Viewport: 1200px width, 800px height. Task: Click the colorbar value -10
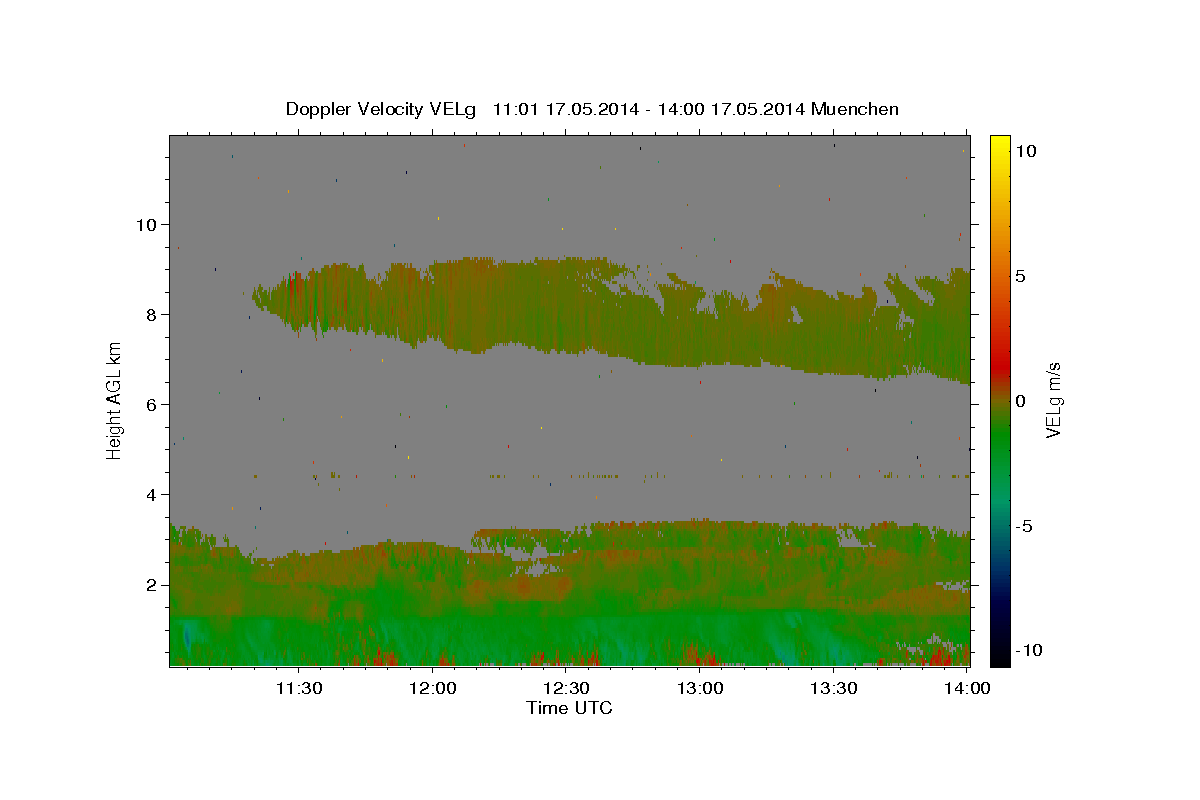click(1029, 650)
